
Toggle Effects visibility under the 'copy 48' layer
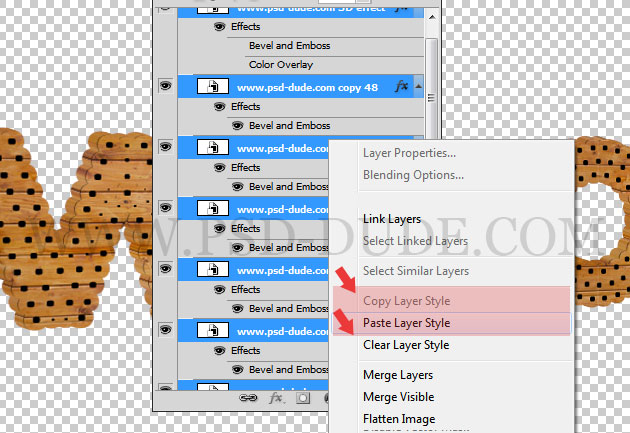[219, 106]
